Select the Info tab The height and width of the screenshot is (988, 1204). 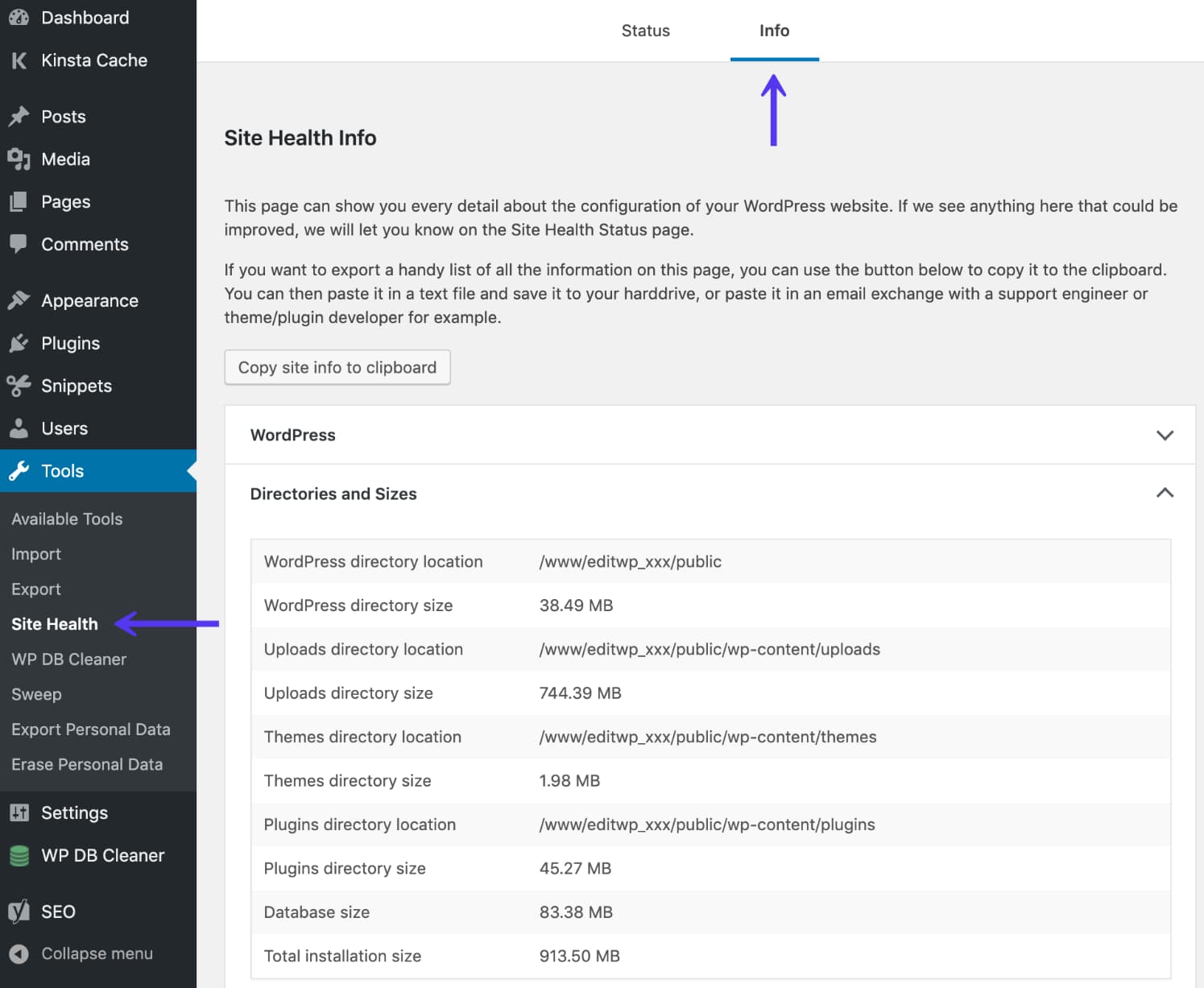tap(774, 31)
